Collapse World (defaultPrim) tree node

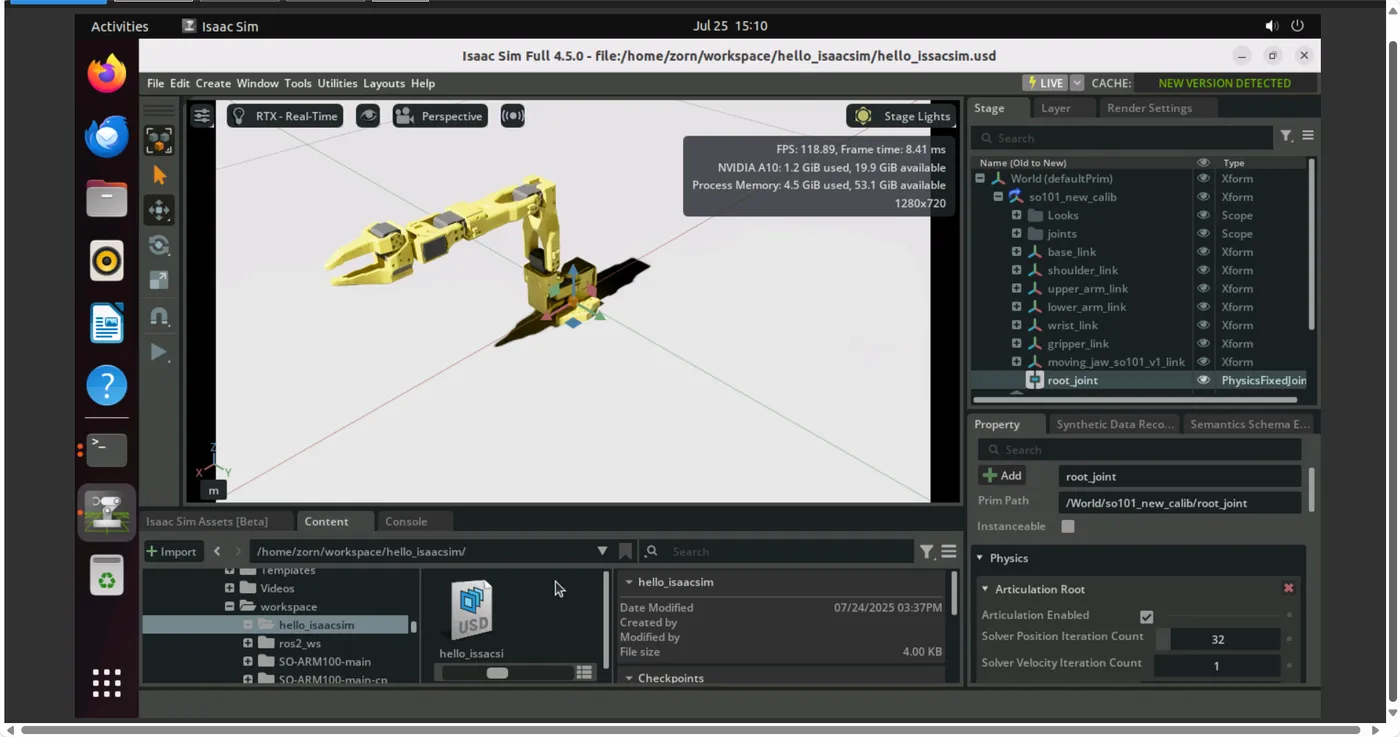(x=980, y=179)
